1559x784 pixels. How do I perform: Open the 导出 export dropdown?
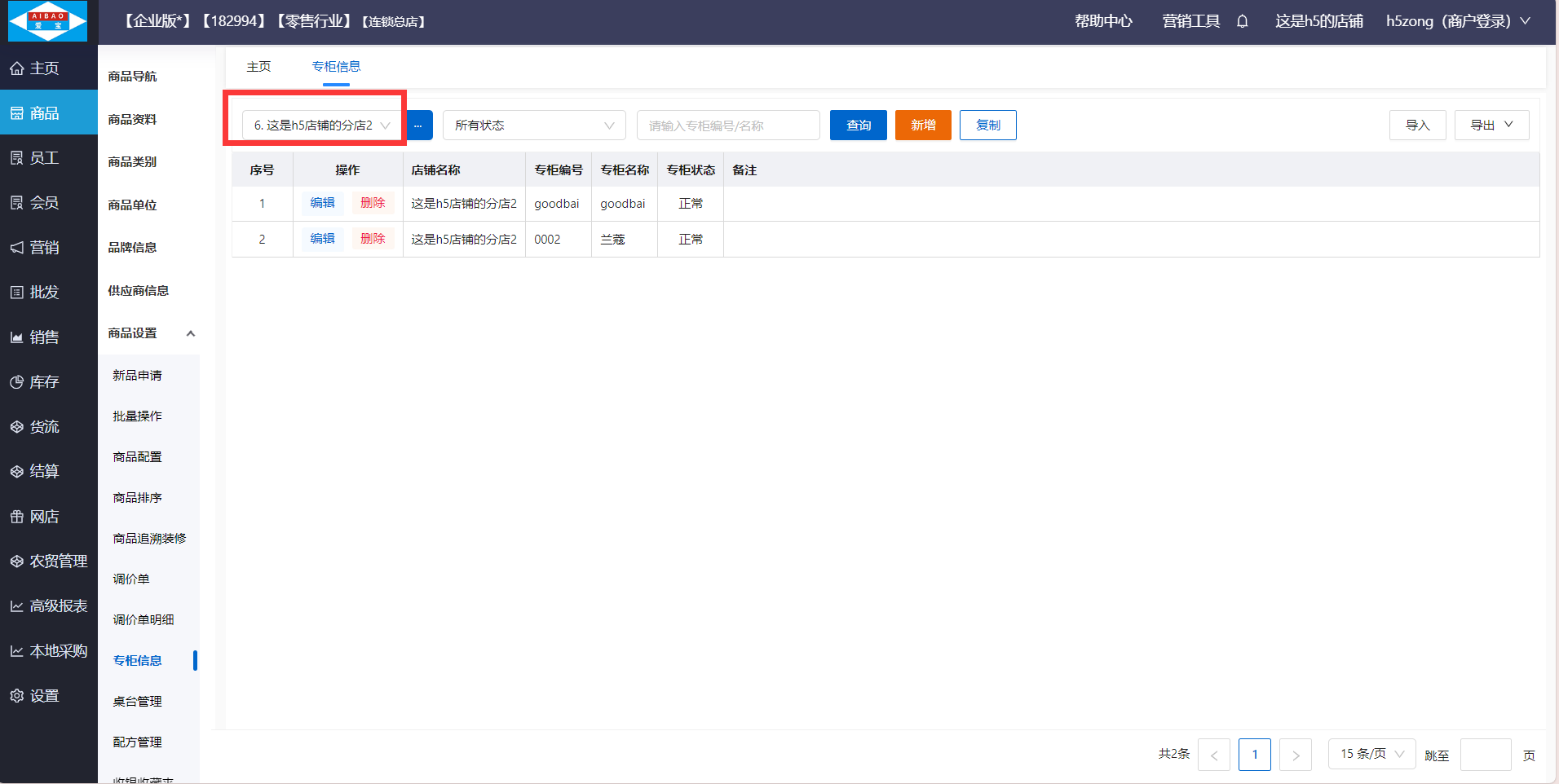(x=1491, y=126)
